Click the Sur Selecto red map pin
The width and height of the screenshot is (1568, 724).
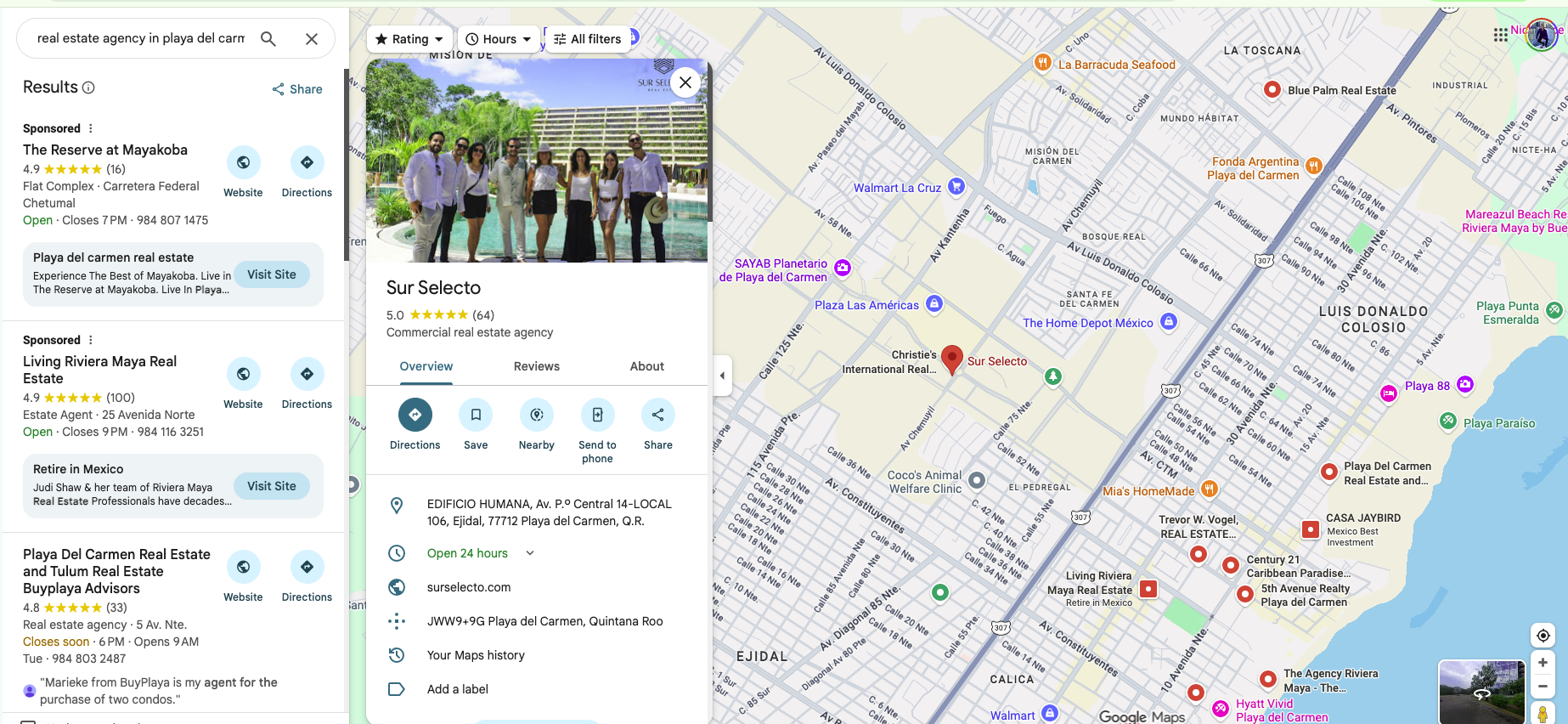coord(952,359)
